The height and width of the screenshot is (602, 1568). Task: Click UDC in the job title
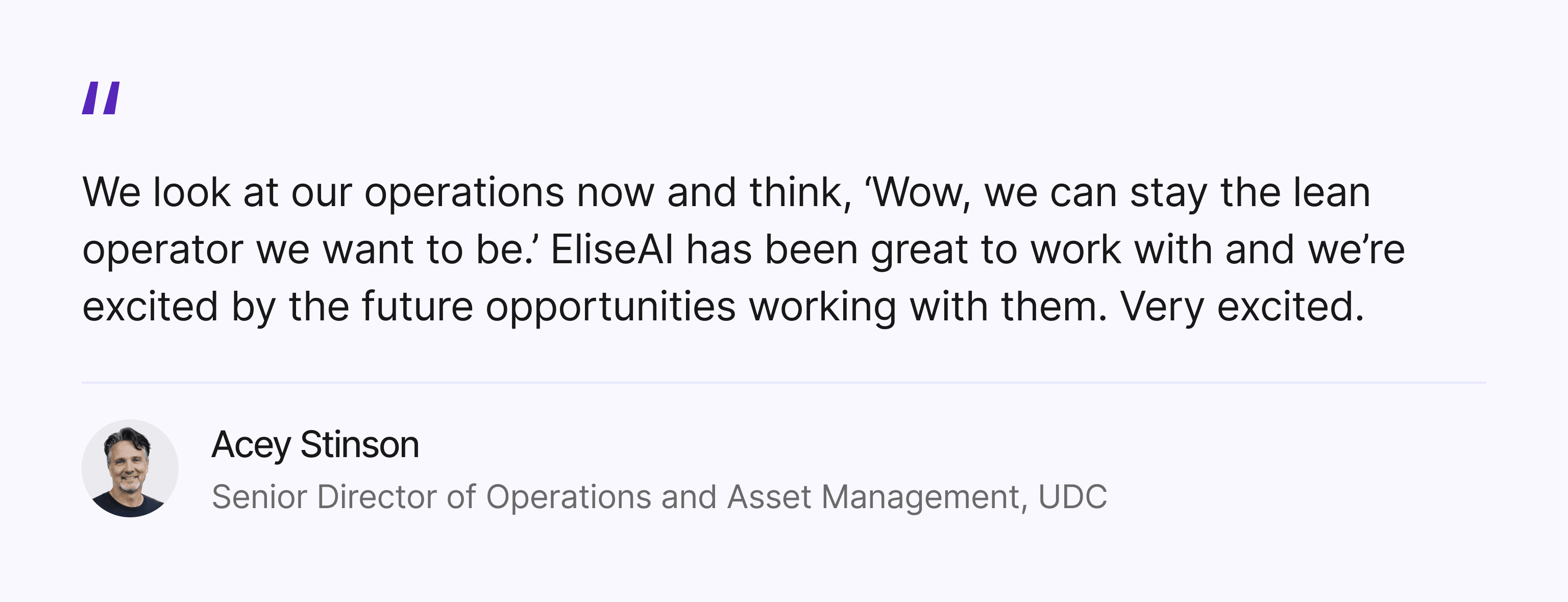1072,497
